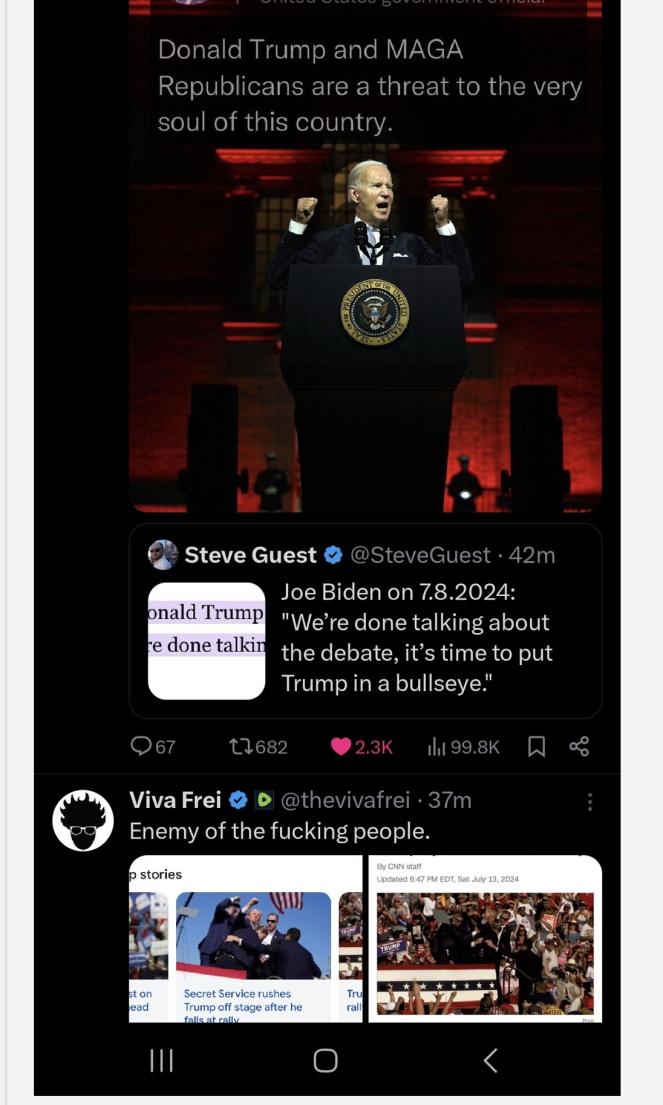Tap Android recent apps button
The image size is (663, 1105).
(161, 1061)
